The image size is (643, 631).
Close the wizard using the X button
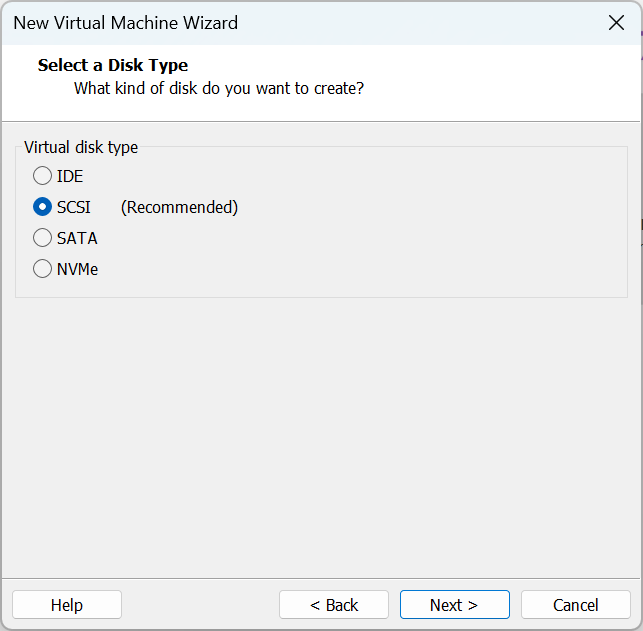point(616,22)
